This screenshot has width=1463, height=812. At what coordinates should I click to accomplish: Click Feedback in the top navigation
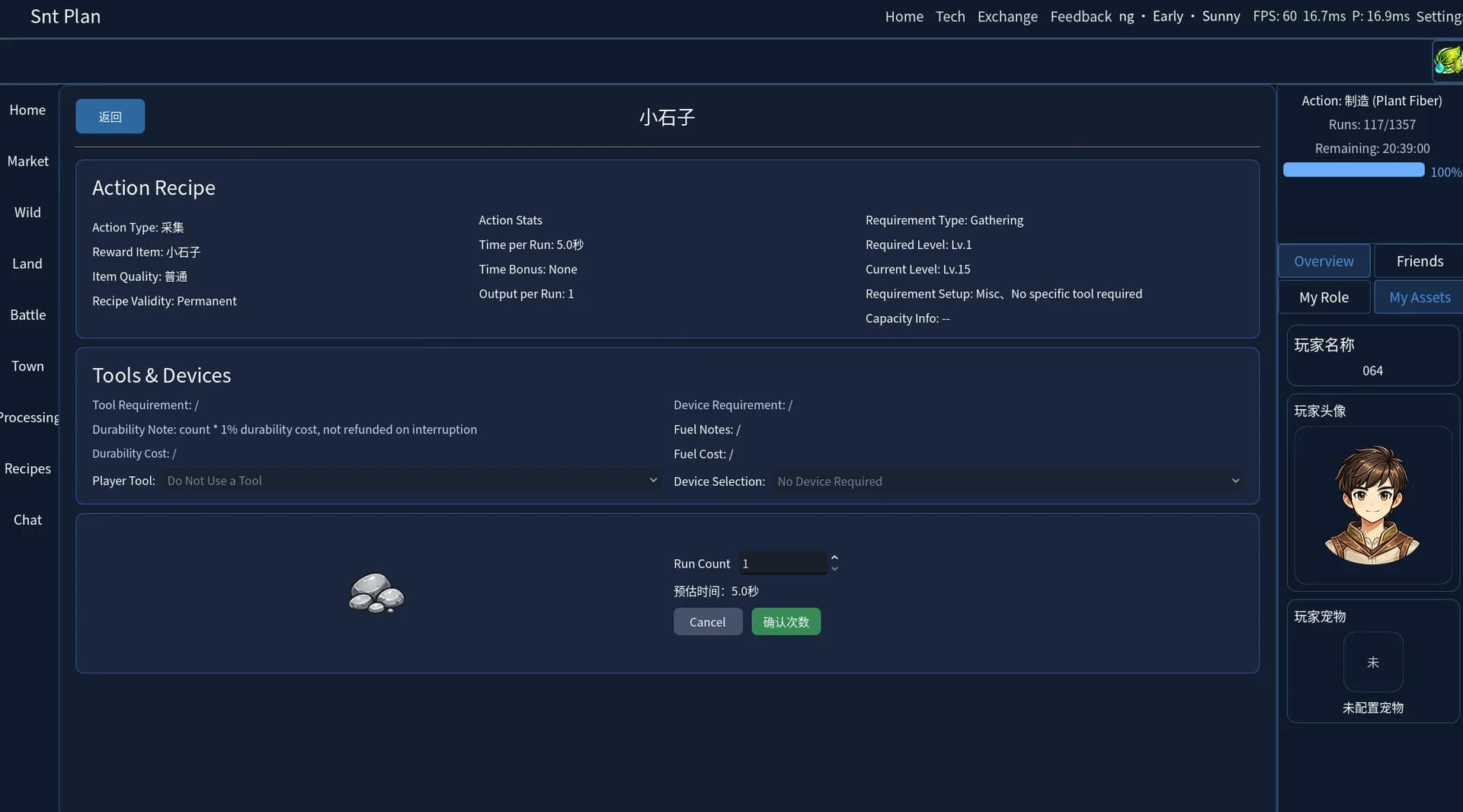pyautogui.click(x=1080, y=16)
